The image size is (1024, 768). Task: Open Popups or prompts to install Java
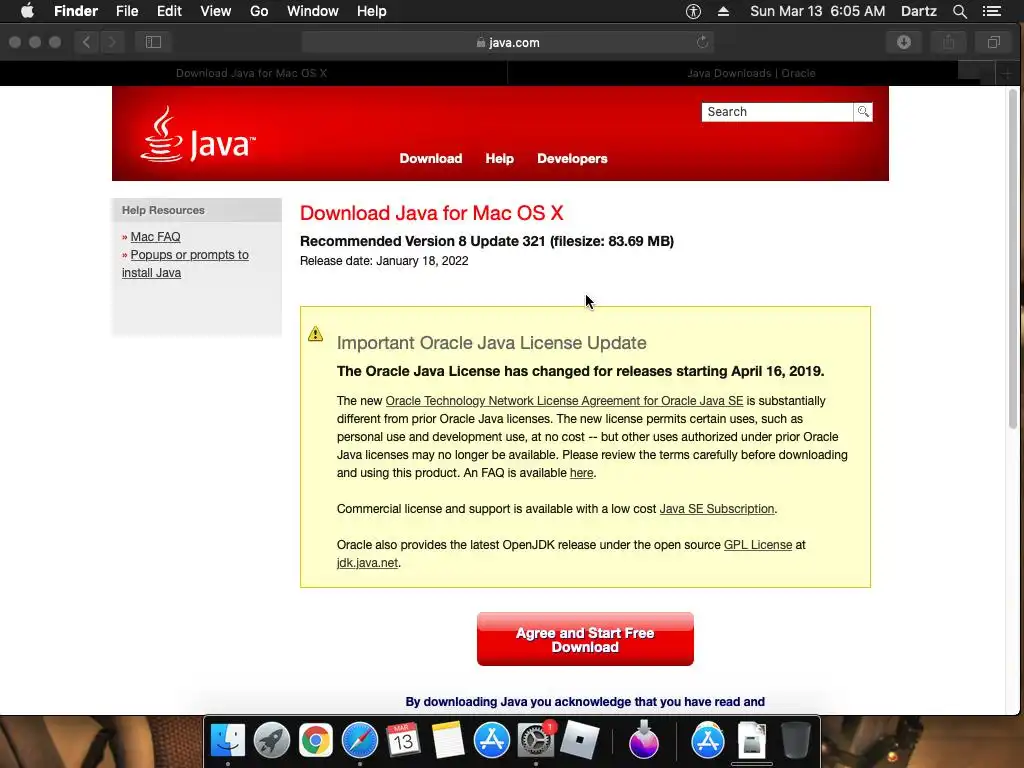click(x=185, y=264)
